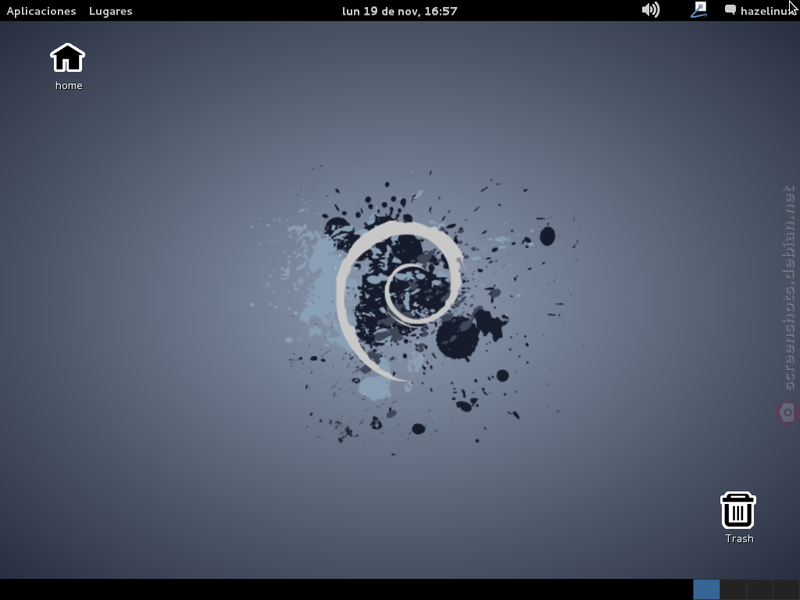Click the volume speaker icon
Screen dimensions: 800x600
click(651, 10)
